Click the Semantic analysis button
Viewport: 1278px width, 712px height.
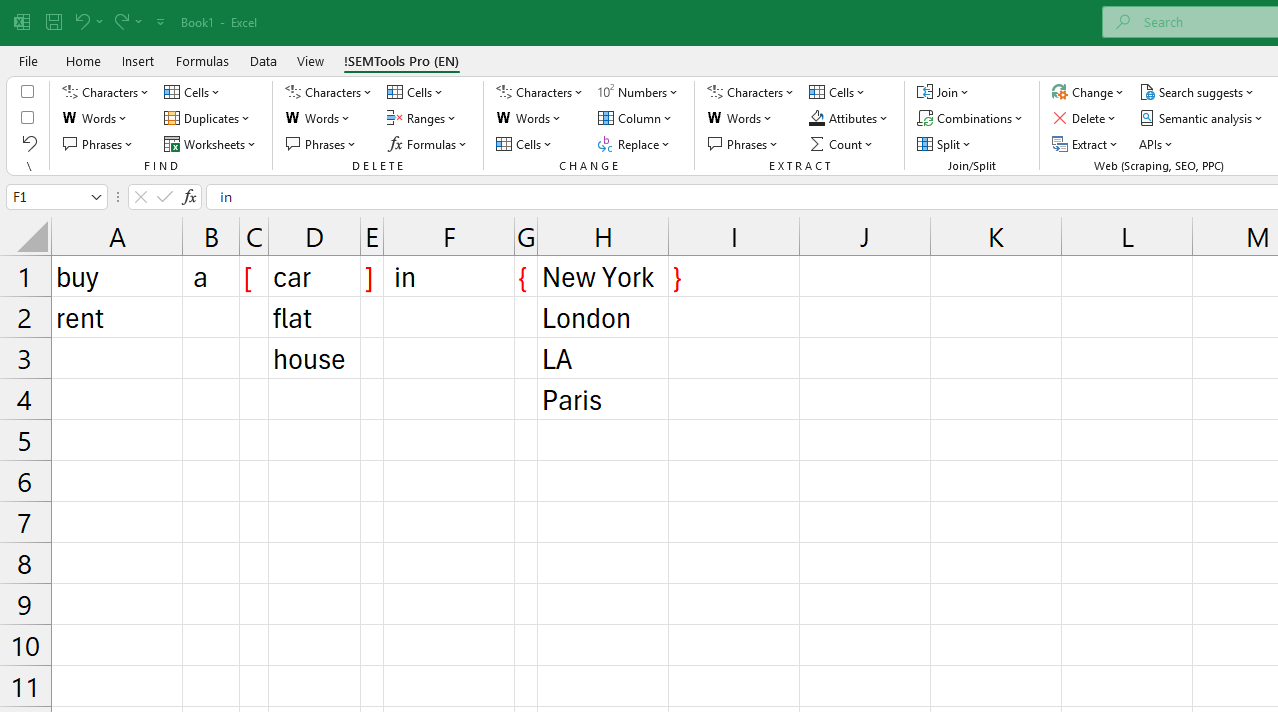pyautogui.click(x=1201, y=118)
